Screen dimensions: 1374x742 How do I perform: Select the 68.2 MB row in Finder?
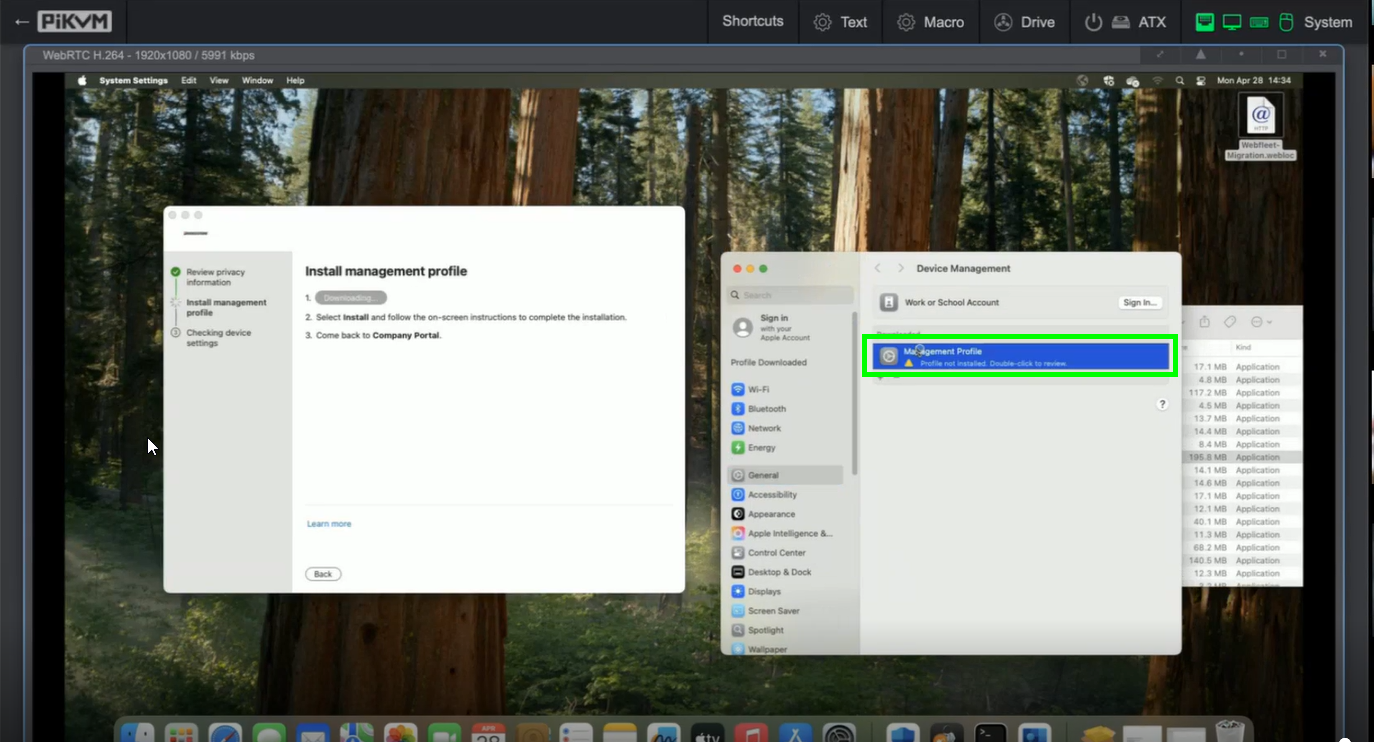[x=1242, y=548]
